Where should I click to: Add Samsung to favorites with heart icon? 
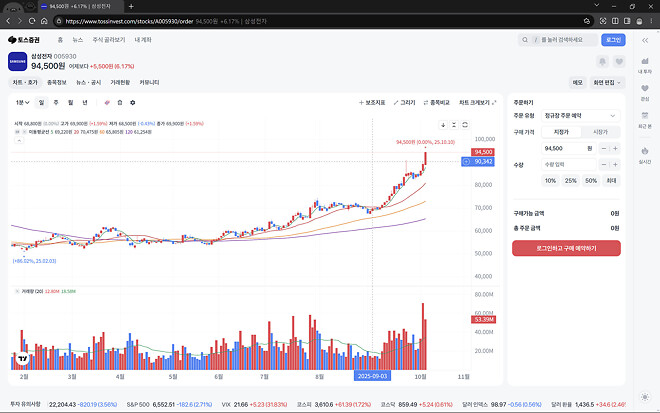click(x=621, y=62)
